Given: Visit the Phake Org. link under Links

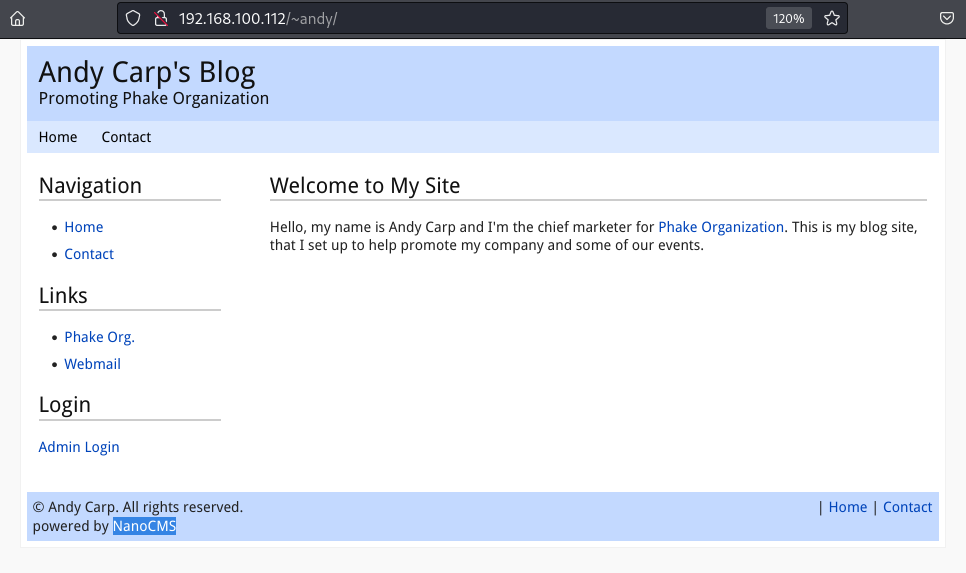Looking at the screenshot, I should pyautogui.click(x=99, y=337).
